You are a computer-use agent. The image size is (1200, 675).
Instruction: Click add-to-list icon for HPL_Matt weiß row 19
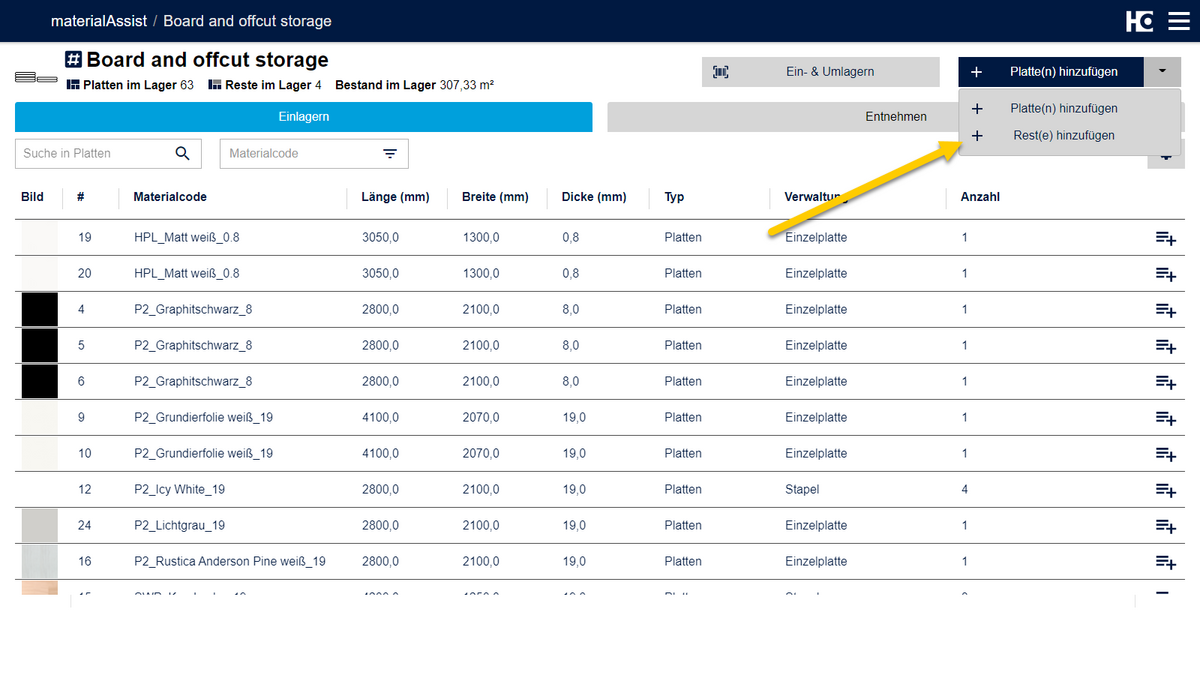(x=1165, y=238)
